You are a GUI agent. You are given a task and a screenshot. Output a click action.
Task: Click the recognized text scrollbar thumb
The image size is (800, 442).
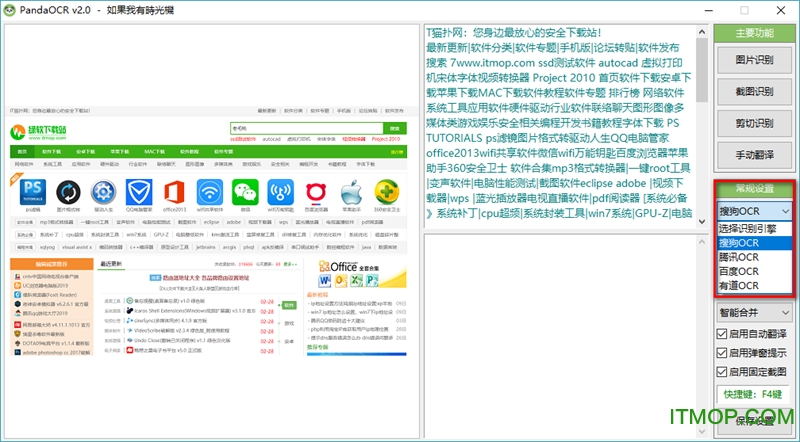(x=702, y=70)
